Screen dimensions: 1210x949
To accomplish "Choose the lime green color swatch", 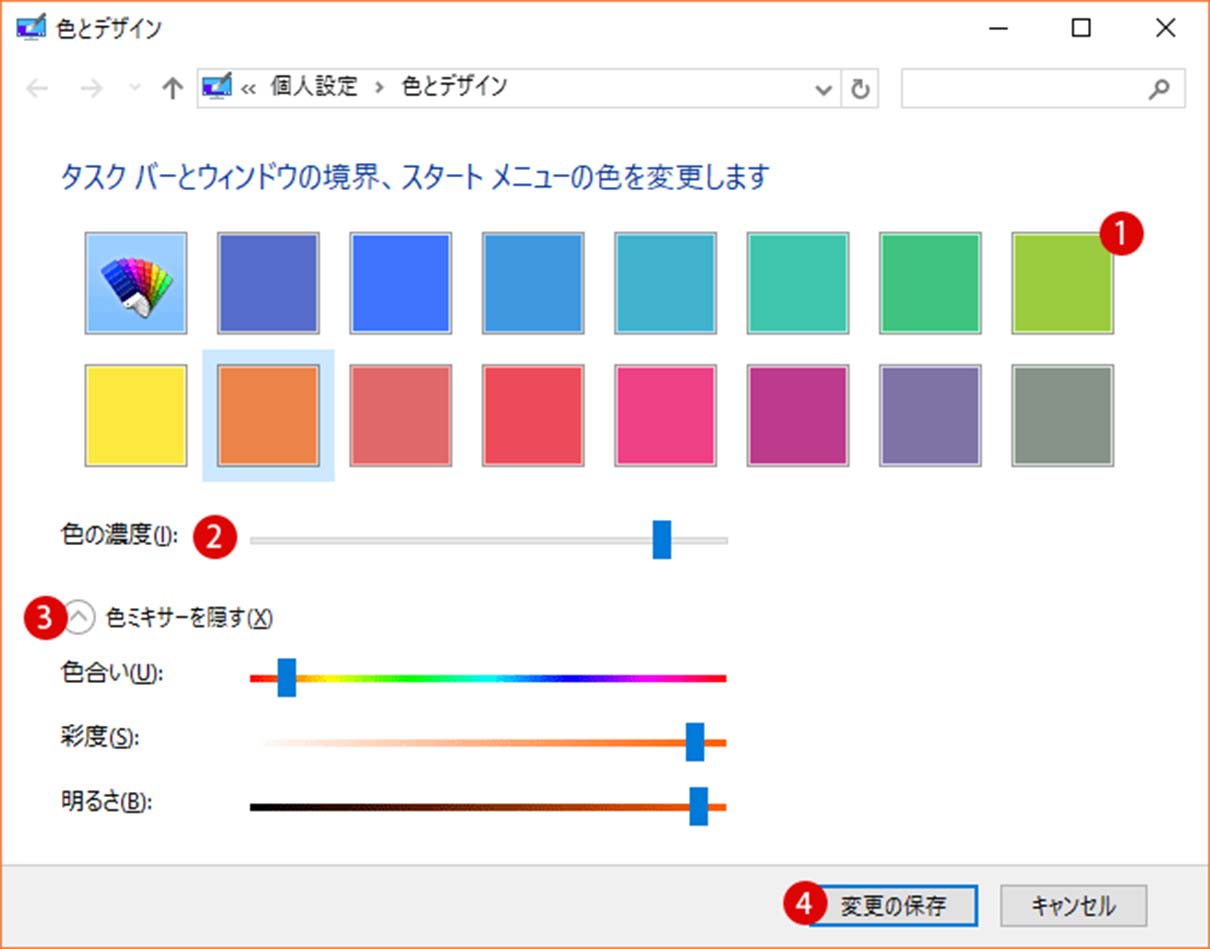I will [1063, 283].
